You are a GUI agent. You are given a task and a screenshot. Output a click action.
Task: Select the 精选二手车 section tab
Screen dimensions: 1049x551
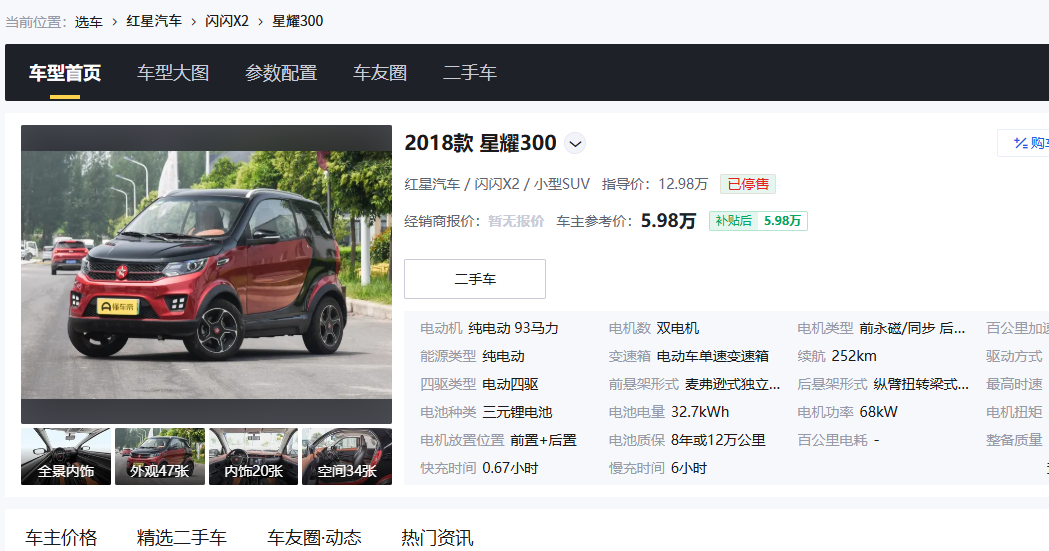(182, 538)
